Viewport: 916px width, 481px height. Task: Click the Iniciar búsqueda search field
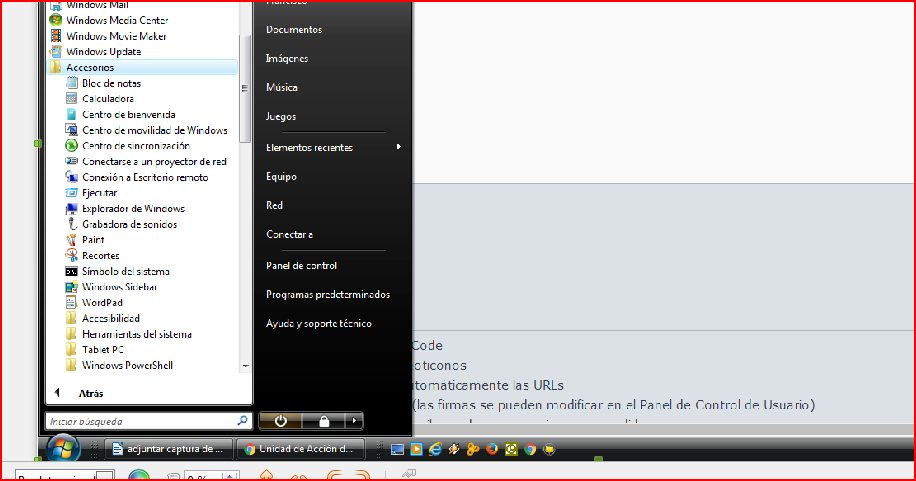(148, 421)
